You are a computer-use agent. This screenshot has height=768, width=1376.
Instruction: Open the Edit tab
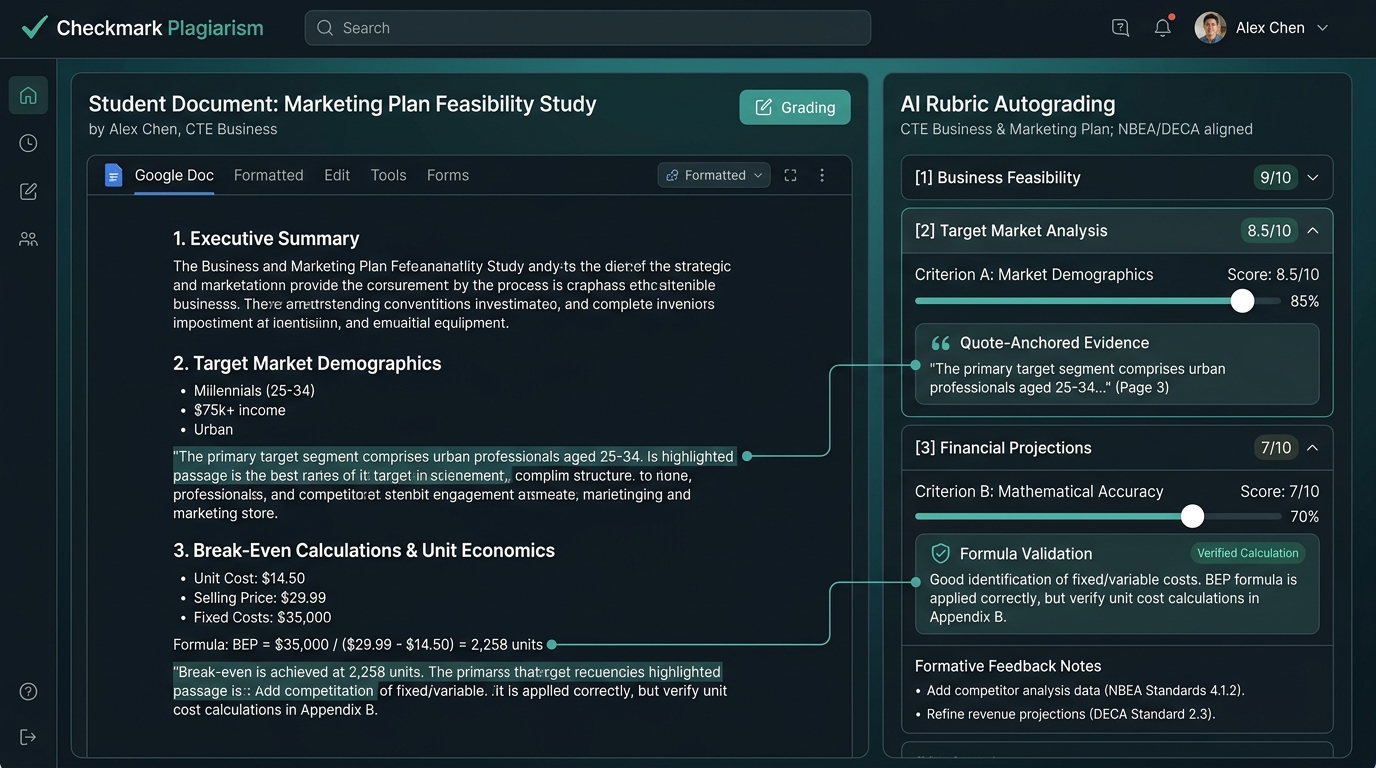337,175
